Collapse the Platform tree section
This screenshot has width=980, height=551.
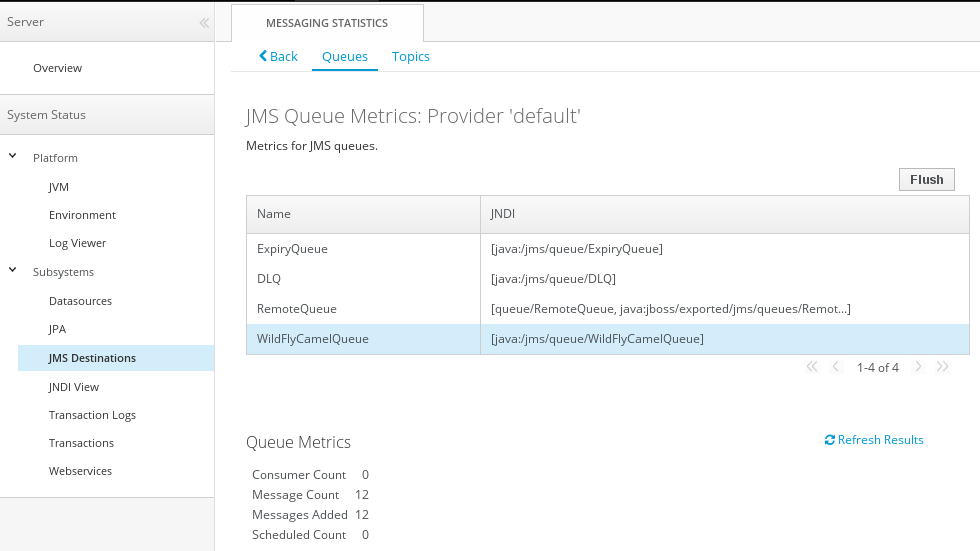pyautogui.click(x=13, y=157)
